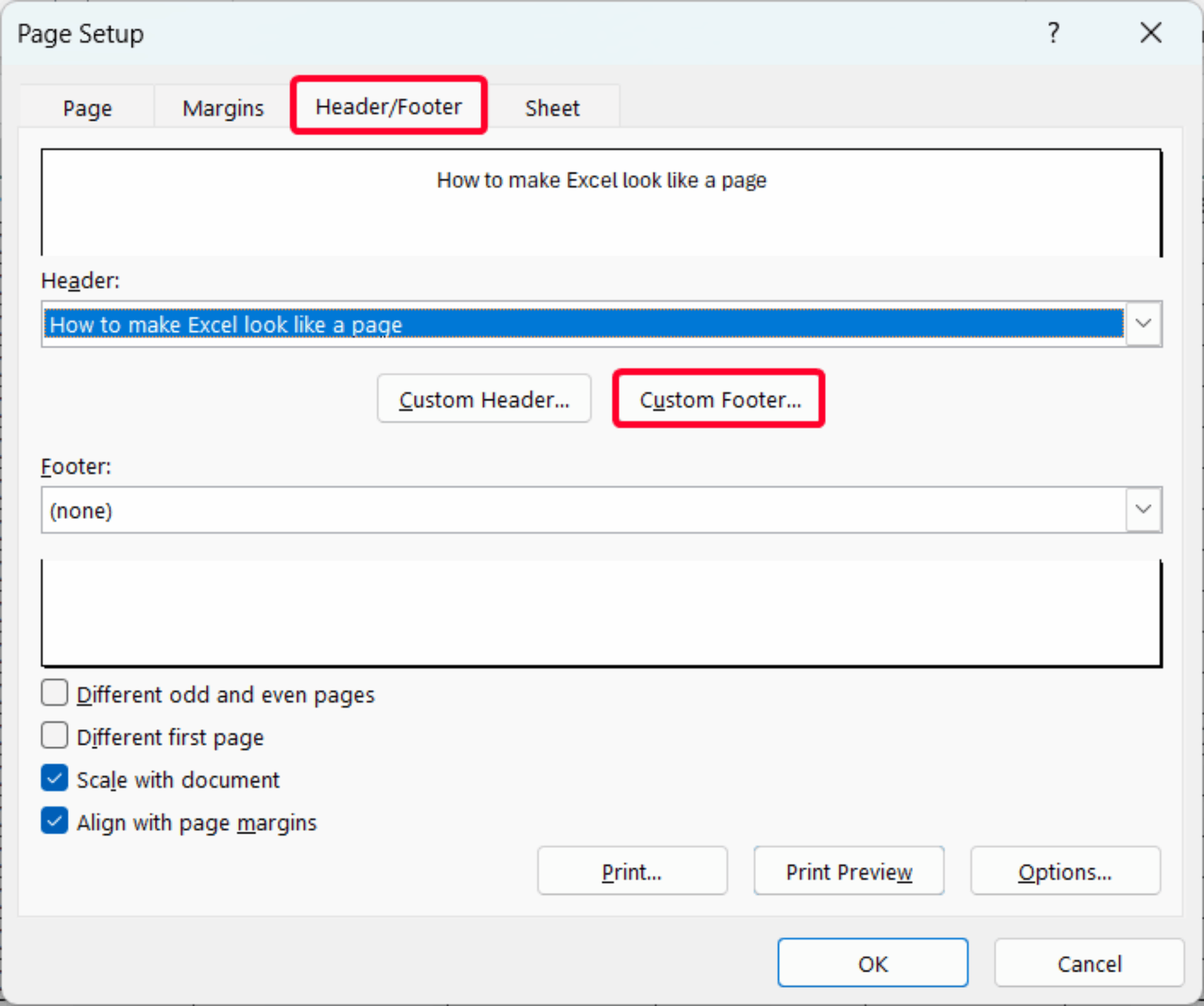Select the header text field
This screenshot has width=1204, height=1006.
[x=529, y=324]
